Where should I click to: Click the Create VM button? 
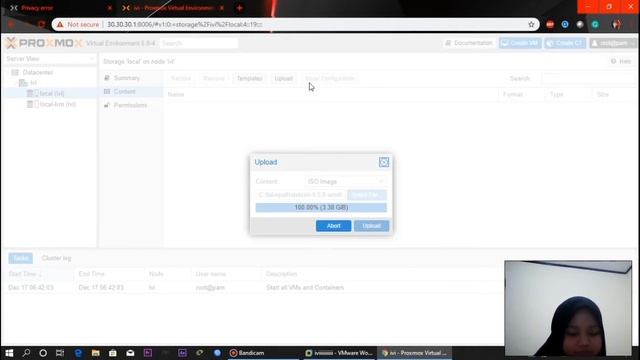click(520, 43)
